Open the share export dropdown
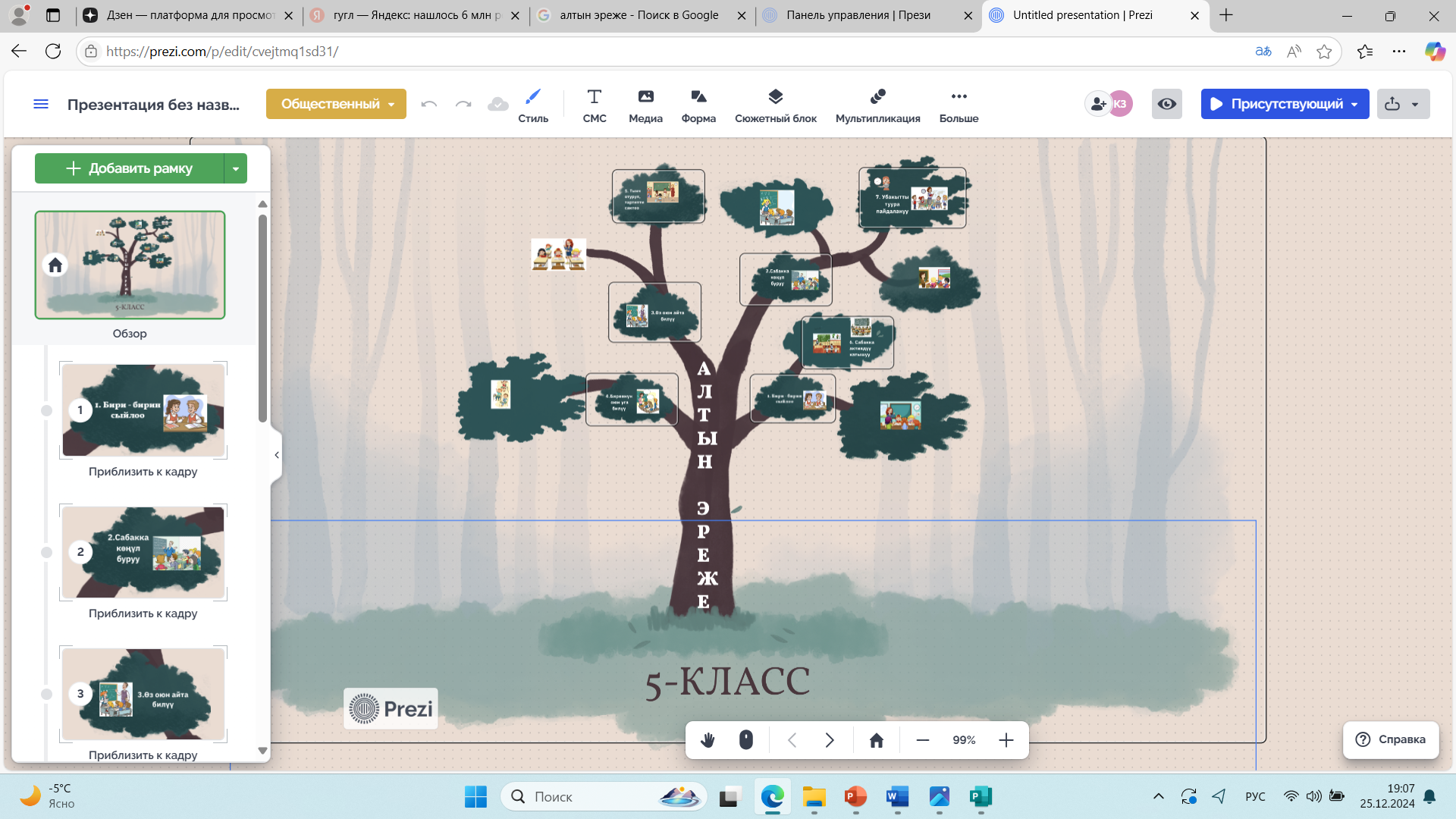Screen dimensions: 1456x819 pyautogui.click(x=1403, y=104)
